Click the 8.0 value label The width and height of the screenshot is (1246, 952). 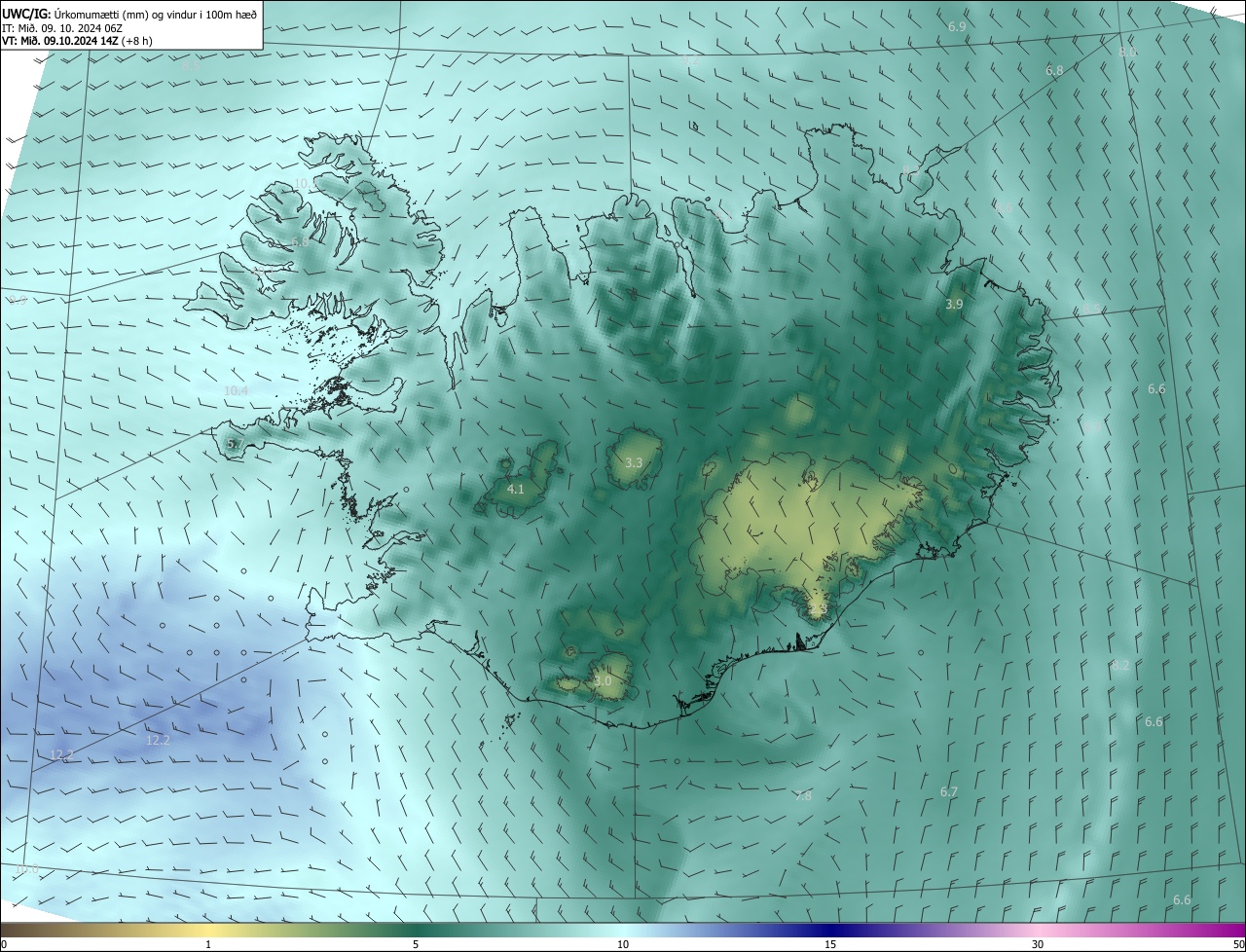click(1127, 52)
